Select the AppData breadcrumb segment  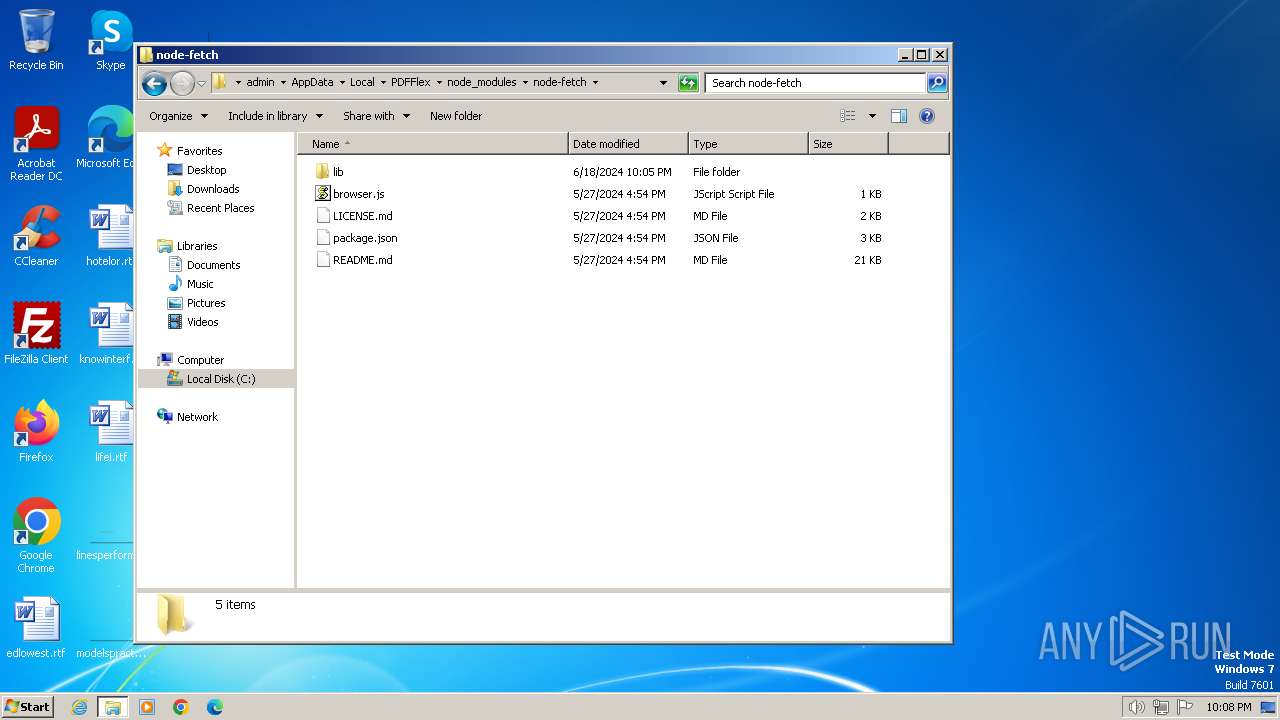click(x=312, y=83)
